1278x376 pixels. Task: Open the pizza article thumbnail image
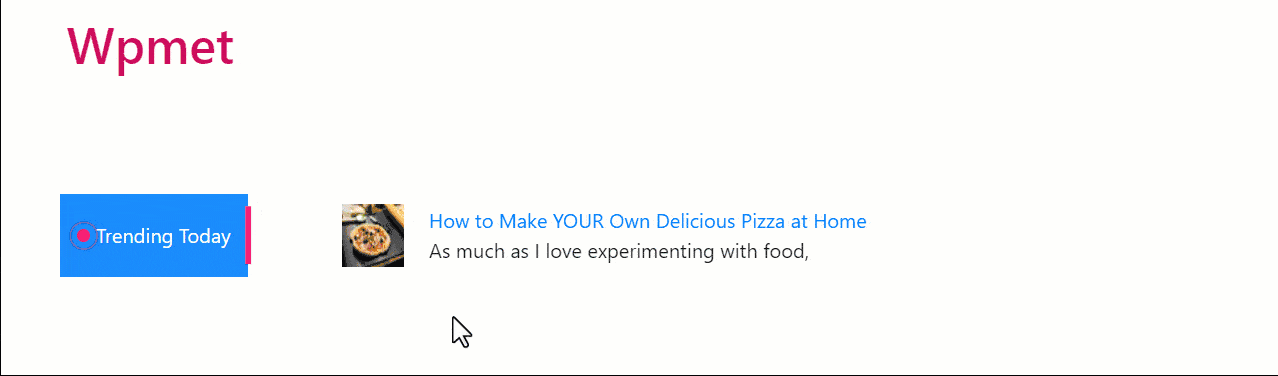pyautogui.click(x=373, y=235)
